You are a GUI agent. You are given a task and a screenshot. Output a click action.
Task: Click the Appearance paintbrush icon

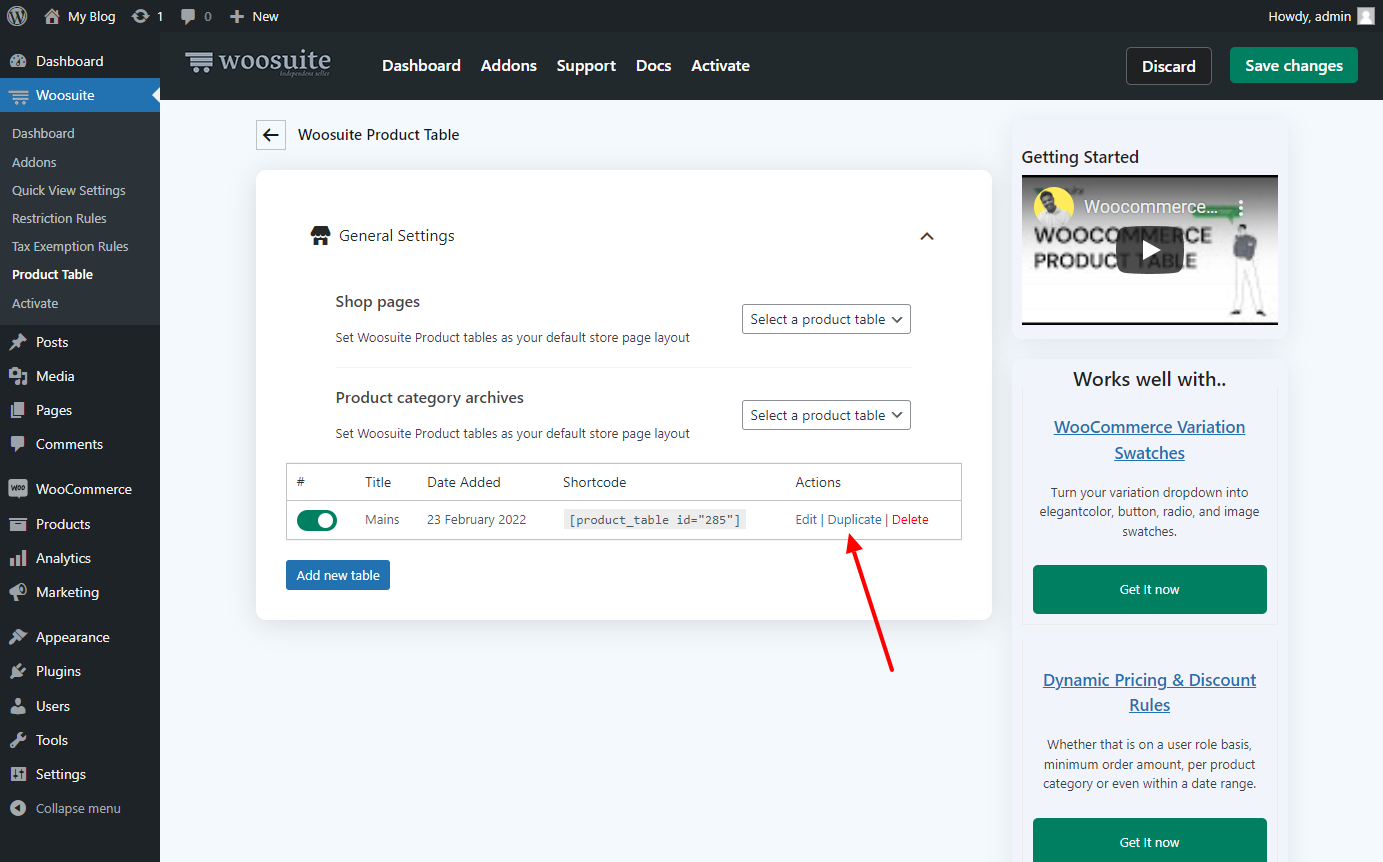(18, 637)
